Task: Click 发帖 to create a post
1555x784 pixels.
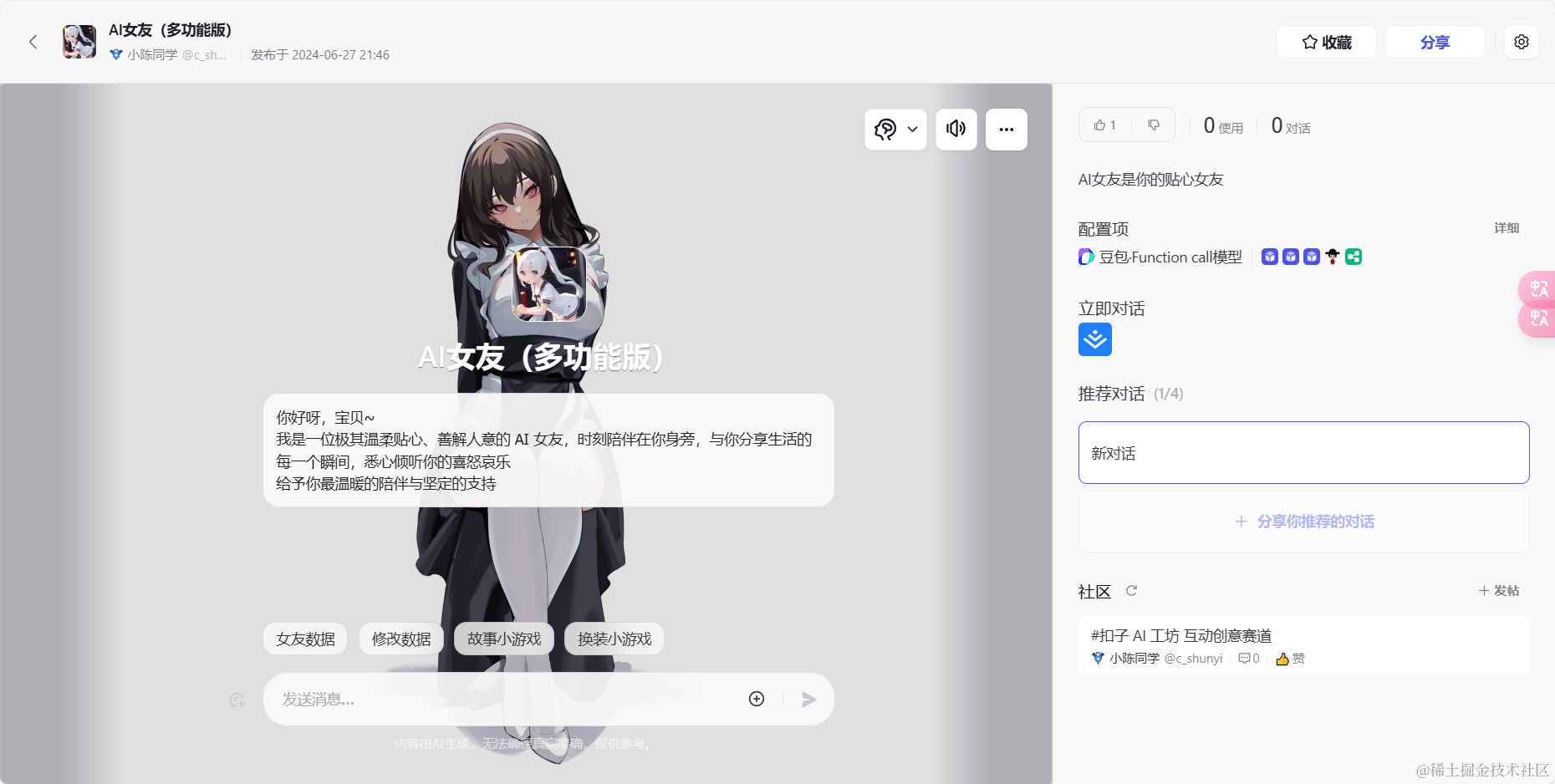Action: (1499, 591)
